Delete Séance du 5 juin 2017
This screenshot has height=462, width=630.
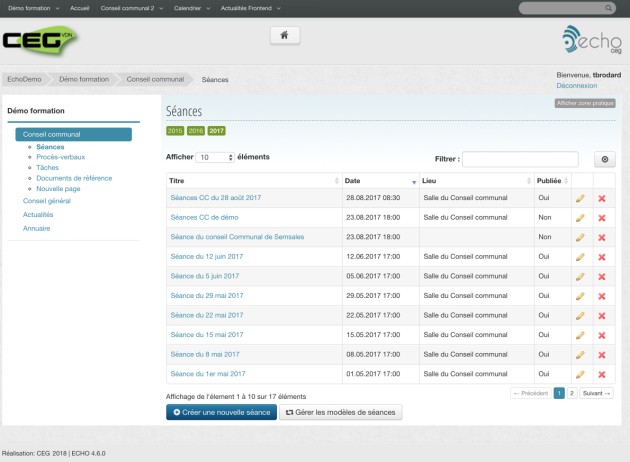[601, 276]
